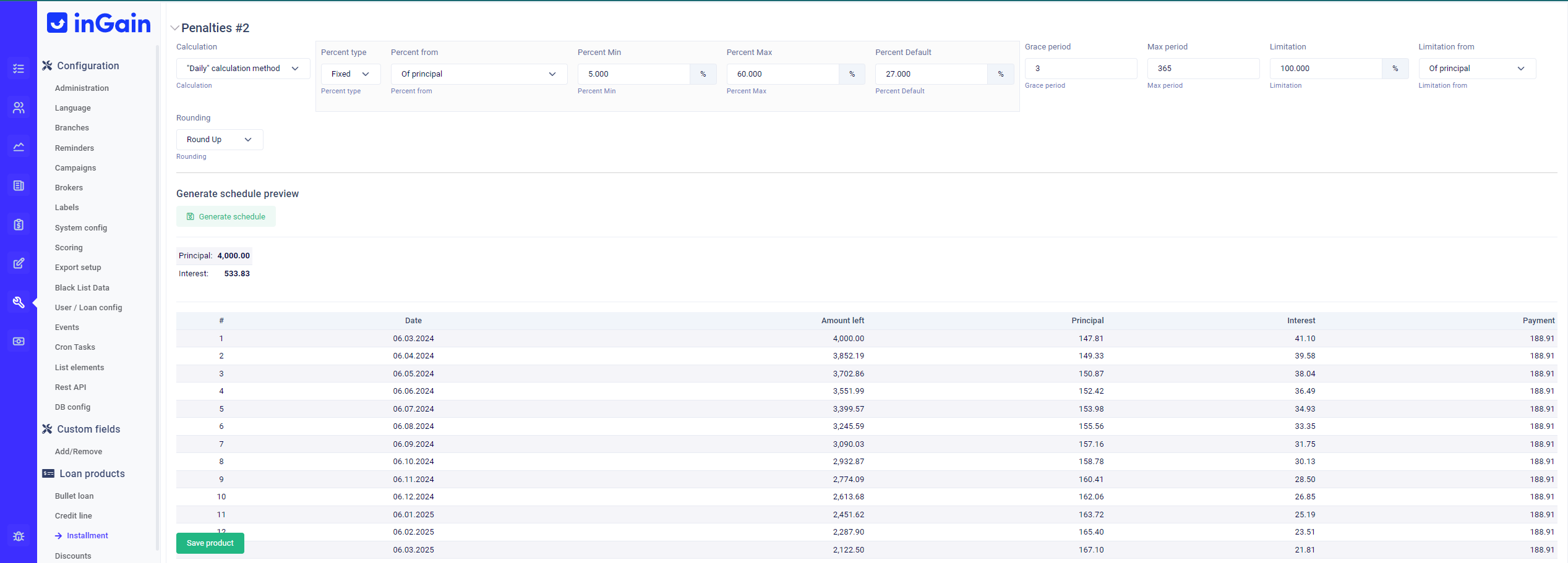Select the clients/users sidebar icon
This screenshot has height=563, width=1568.
(19, 107)
